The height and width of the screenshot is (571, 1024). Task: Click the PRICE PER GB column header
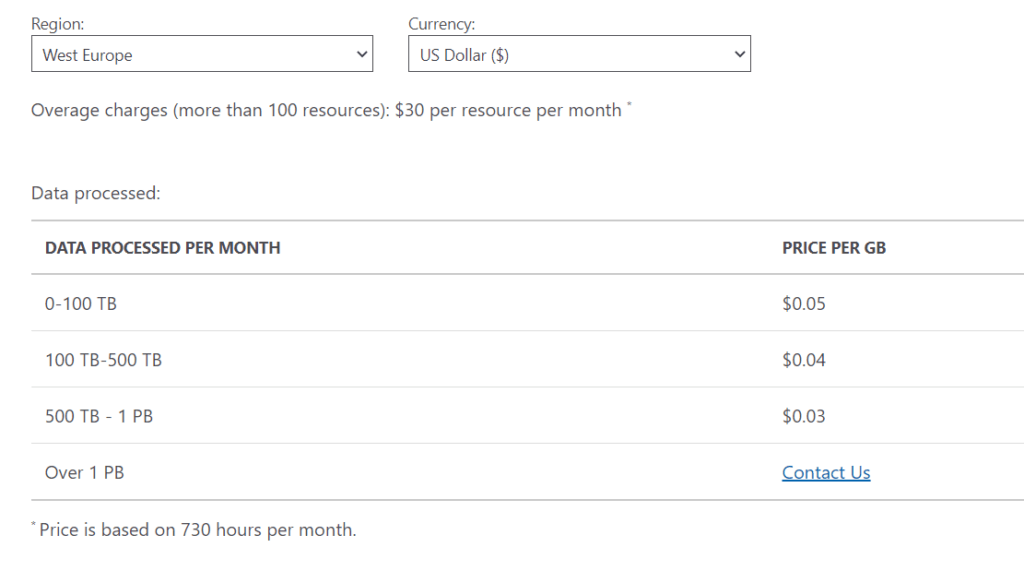tap(834, 248)
